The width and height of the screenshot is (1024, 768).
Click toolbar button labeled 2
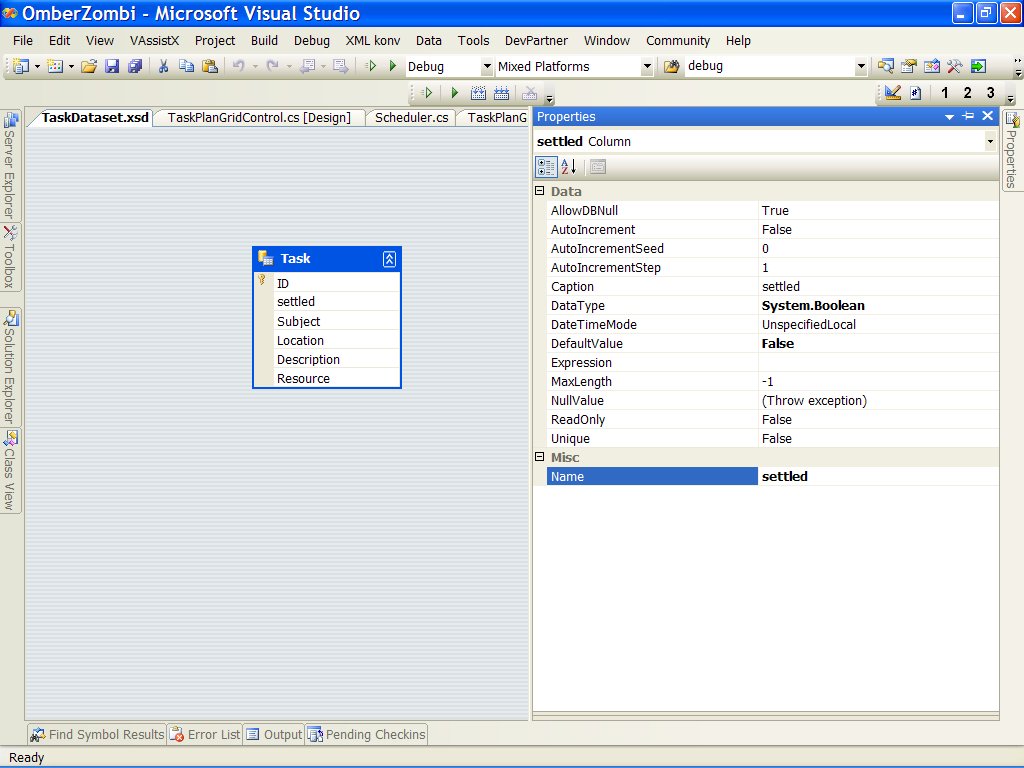click(967, 93)
